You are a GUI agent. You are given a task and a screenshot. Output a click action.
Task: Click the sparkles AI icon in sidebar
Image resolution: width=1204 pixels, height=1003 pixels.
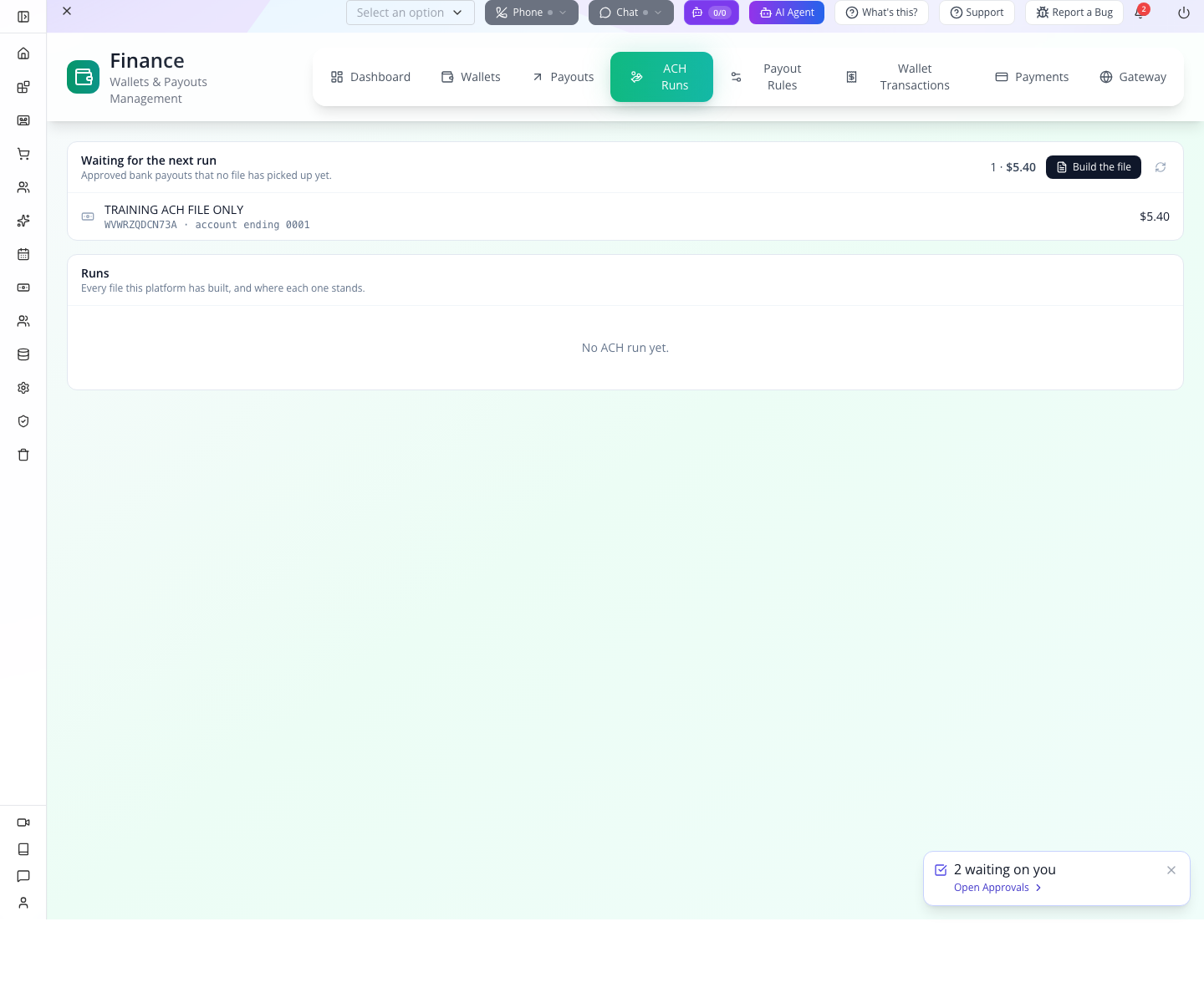click(x=23, y=221)
